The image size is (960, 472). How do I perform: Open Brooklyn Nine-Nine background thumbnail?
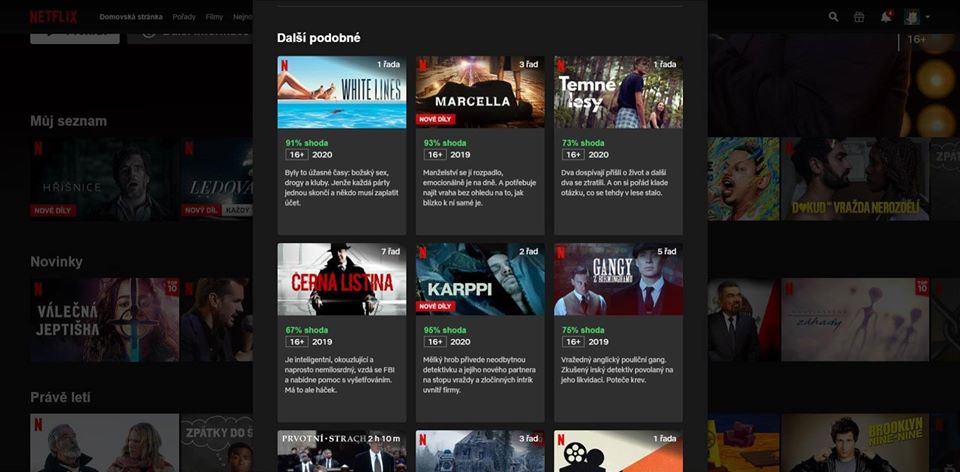855,443
